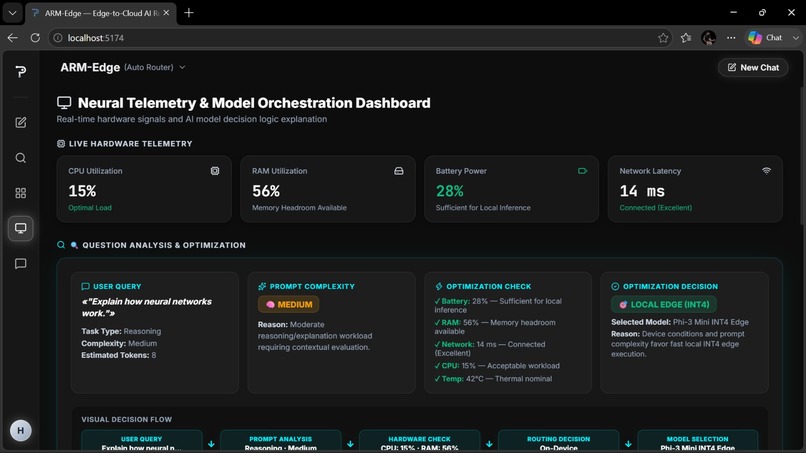Expand the Copilot Chat dropdown arrow
Screen dimensions: 806x453
coord(795,38)
